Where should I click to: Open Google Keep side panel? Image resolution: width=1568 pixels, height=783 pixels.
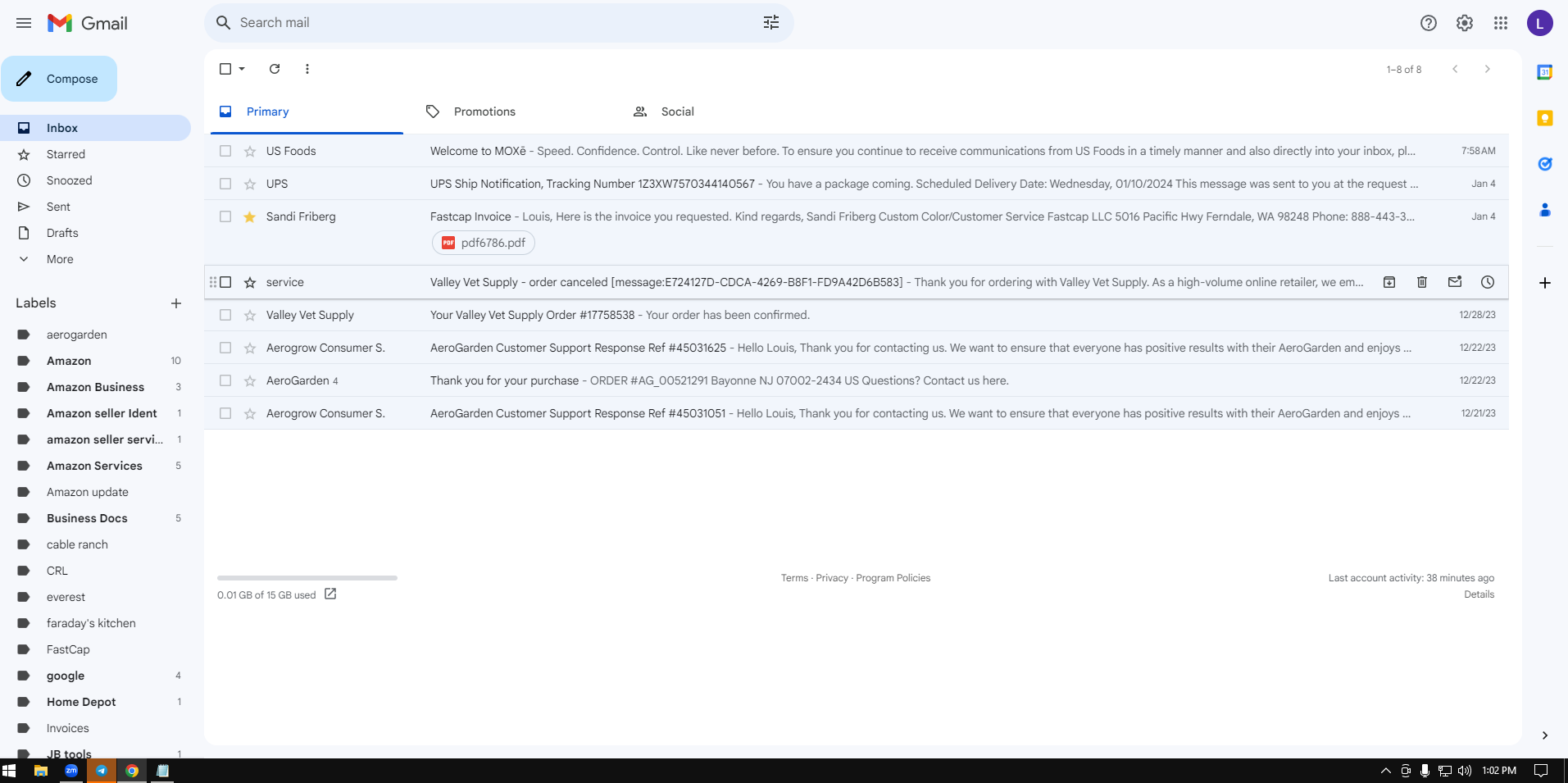pos(1545,118)
